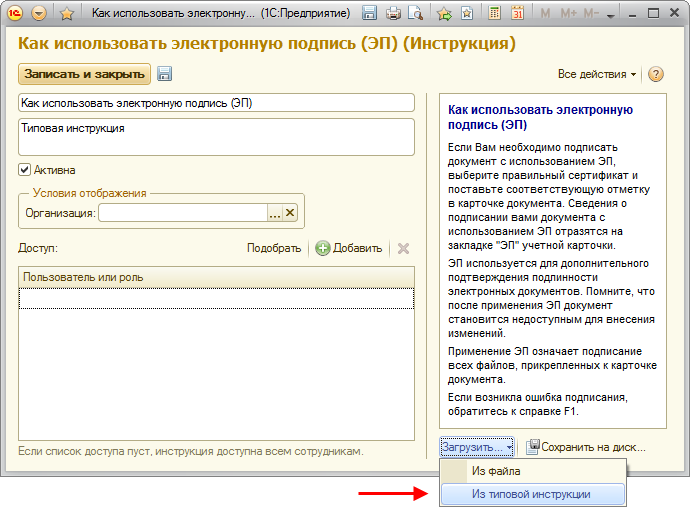Expand the Все действия dropdown
This screenshot has height=507, width=690.
(x=597, y=75)
